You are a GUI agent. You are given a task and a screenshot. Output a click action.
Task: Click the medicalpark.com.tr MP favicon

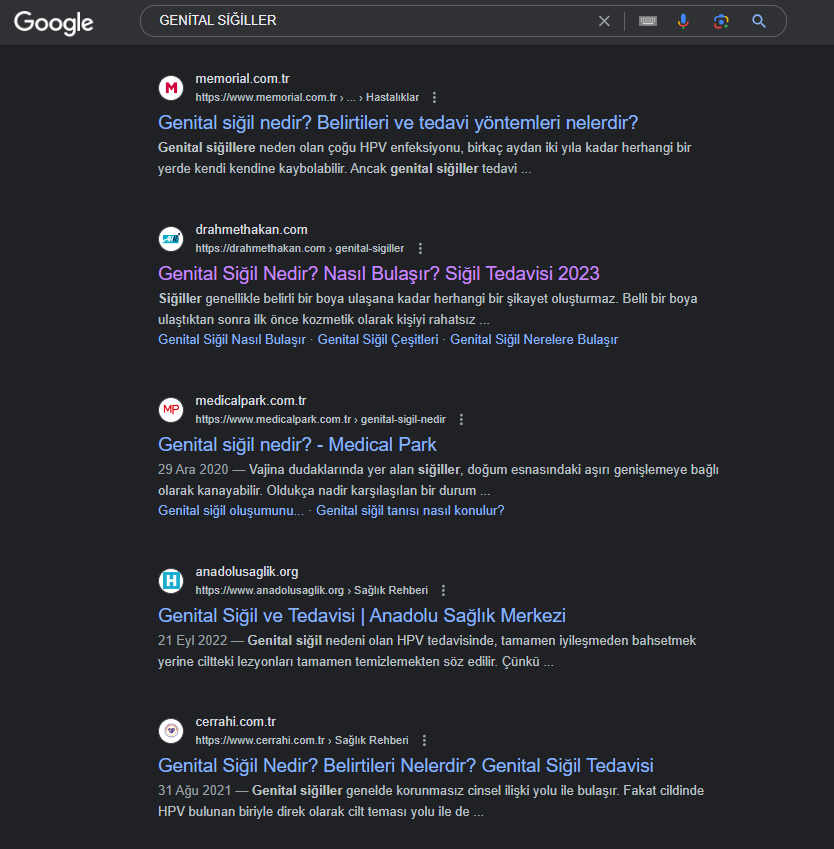click(x=171, y=410)
